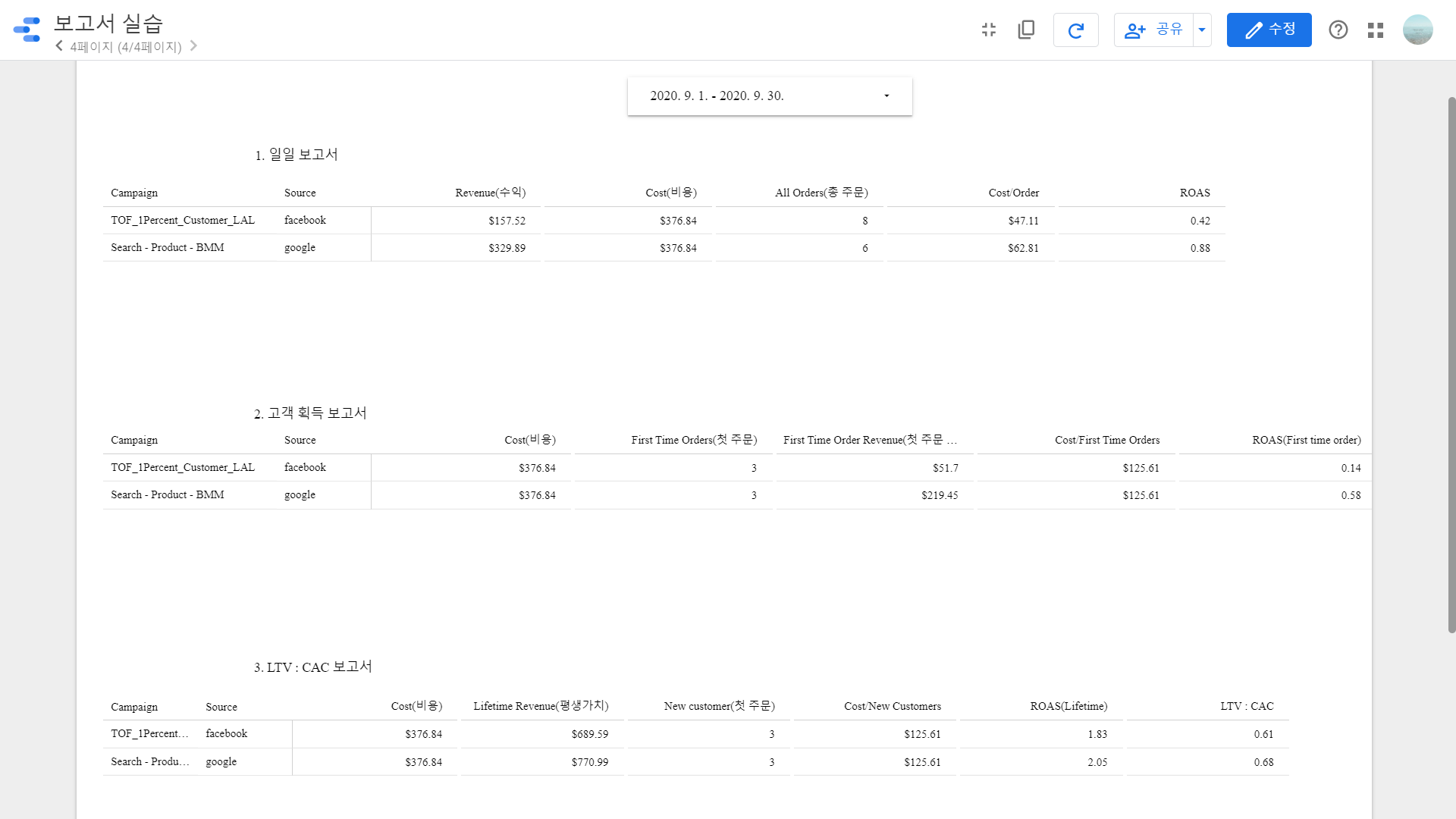Click the LTV : CAC column header
Image resolution: width=1456 pixels, height=819 pixels.
tap(1246, 706)
